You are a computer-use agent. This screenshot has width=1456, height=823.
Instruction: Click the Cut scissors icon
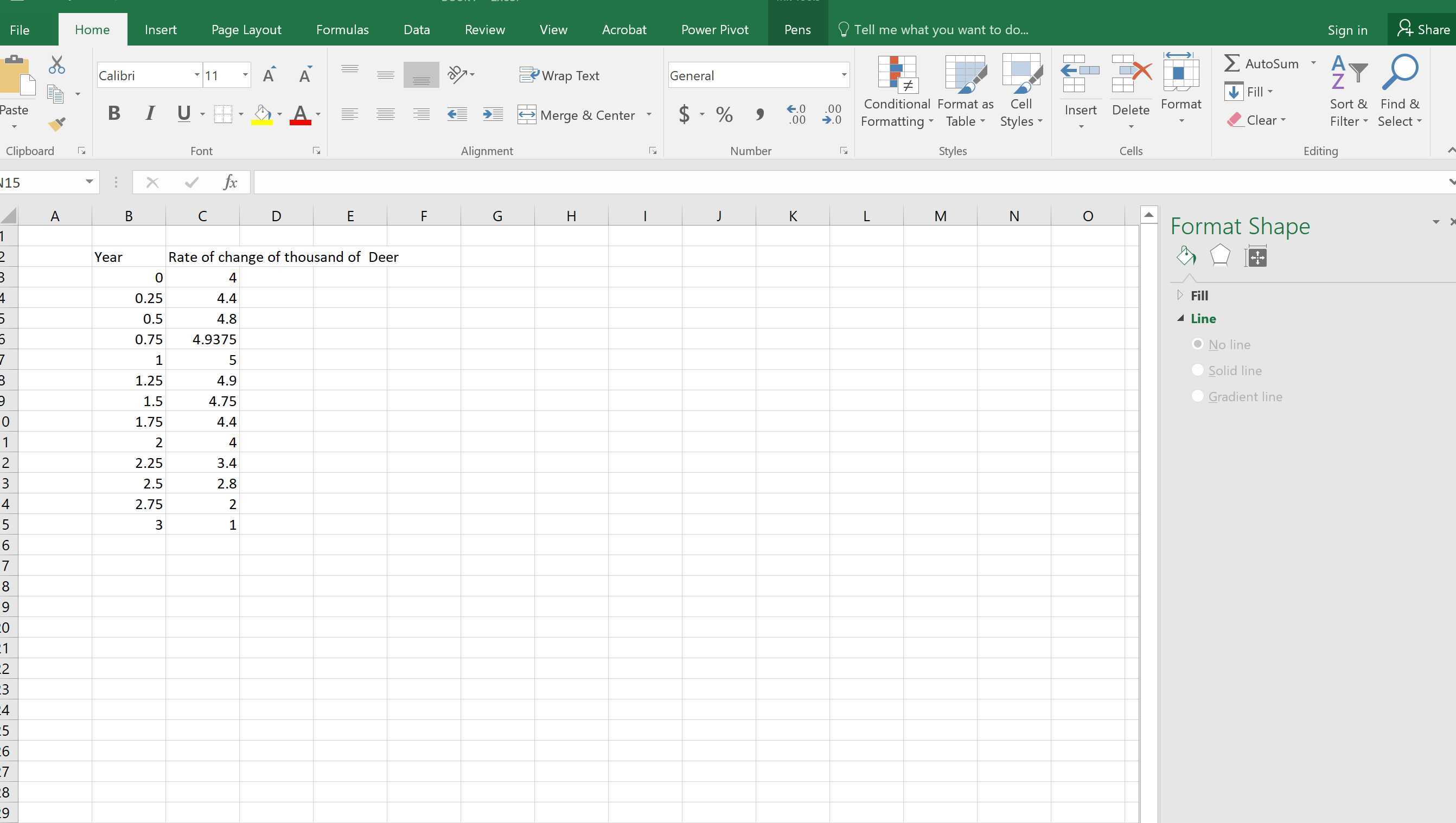point(56,65)
